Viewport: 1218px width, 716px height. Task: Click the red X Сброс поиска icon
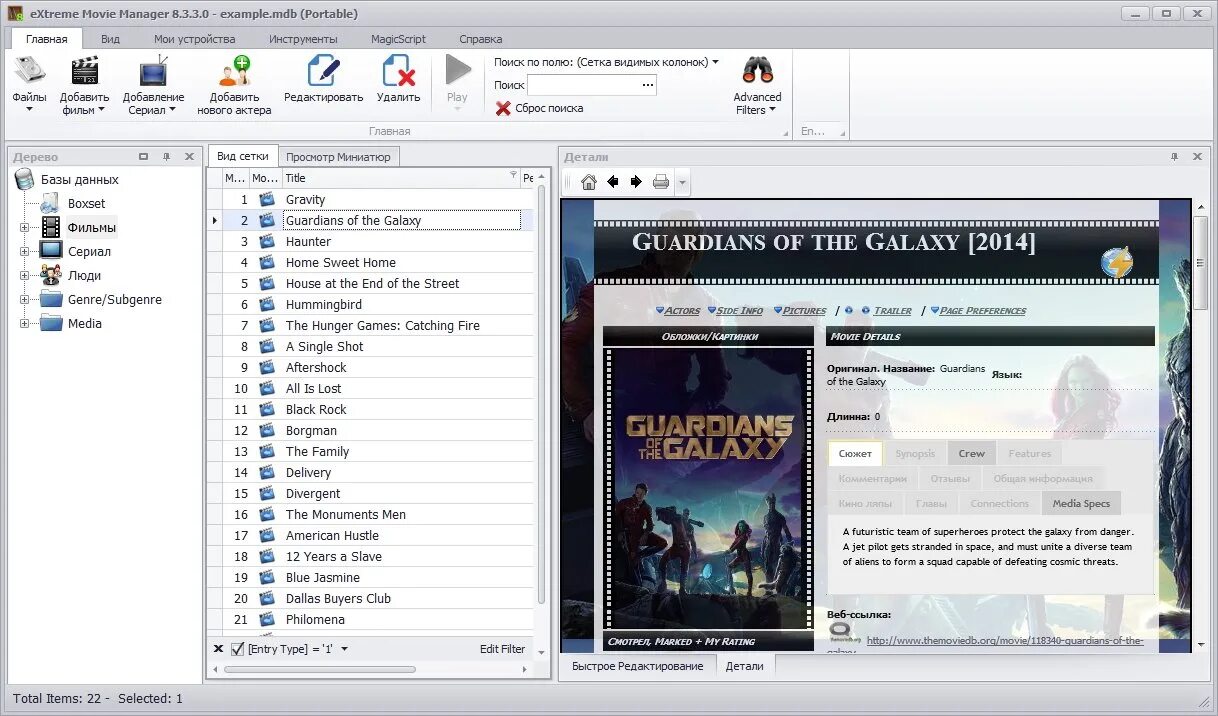[x=503, y=108]
